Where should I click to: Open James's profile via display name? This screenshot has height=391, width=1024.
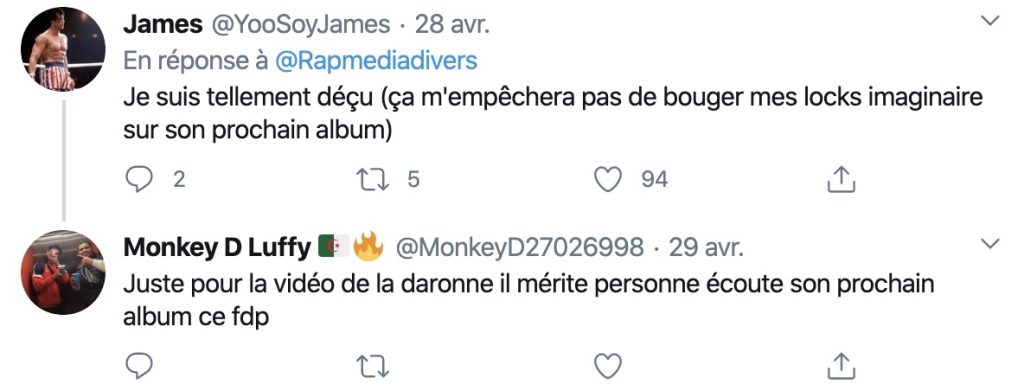[163, 25]
